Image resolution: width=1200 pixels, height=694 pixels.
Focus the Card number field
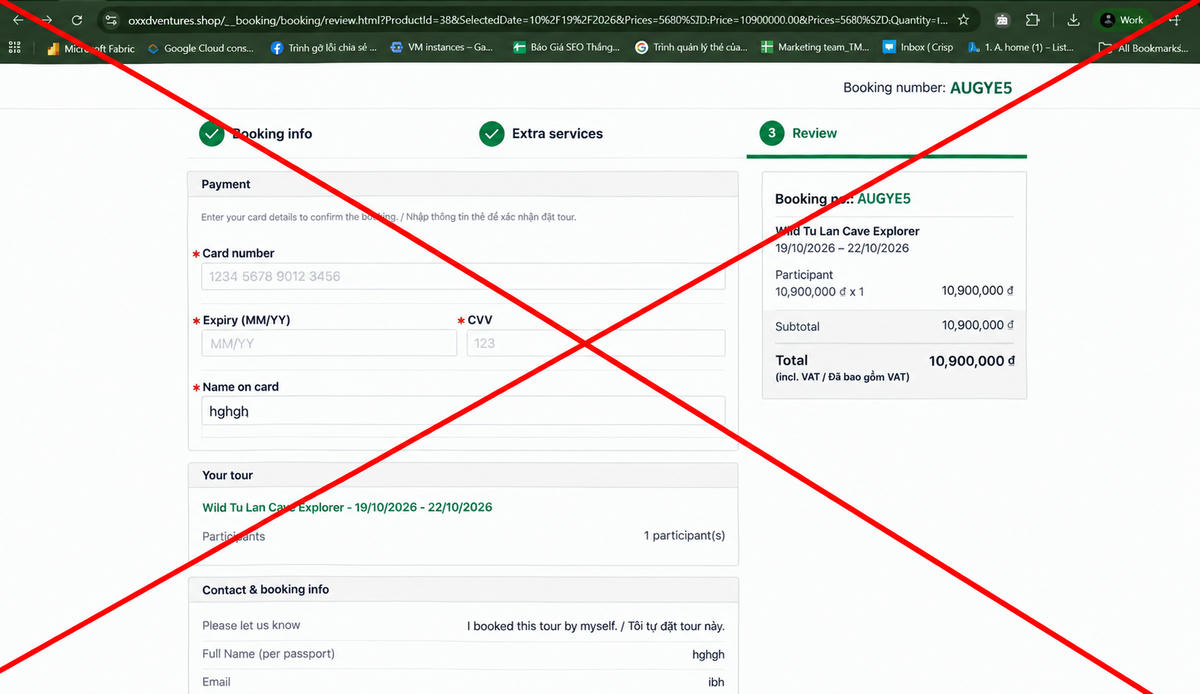(x=463, y=276)
